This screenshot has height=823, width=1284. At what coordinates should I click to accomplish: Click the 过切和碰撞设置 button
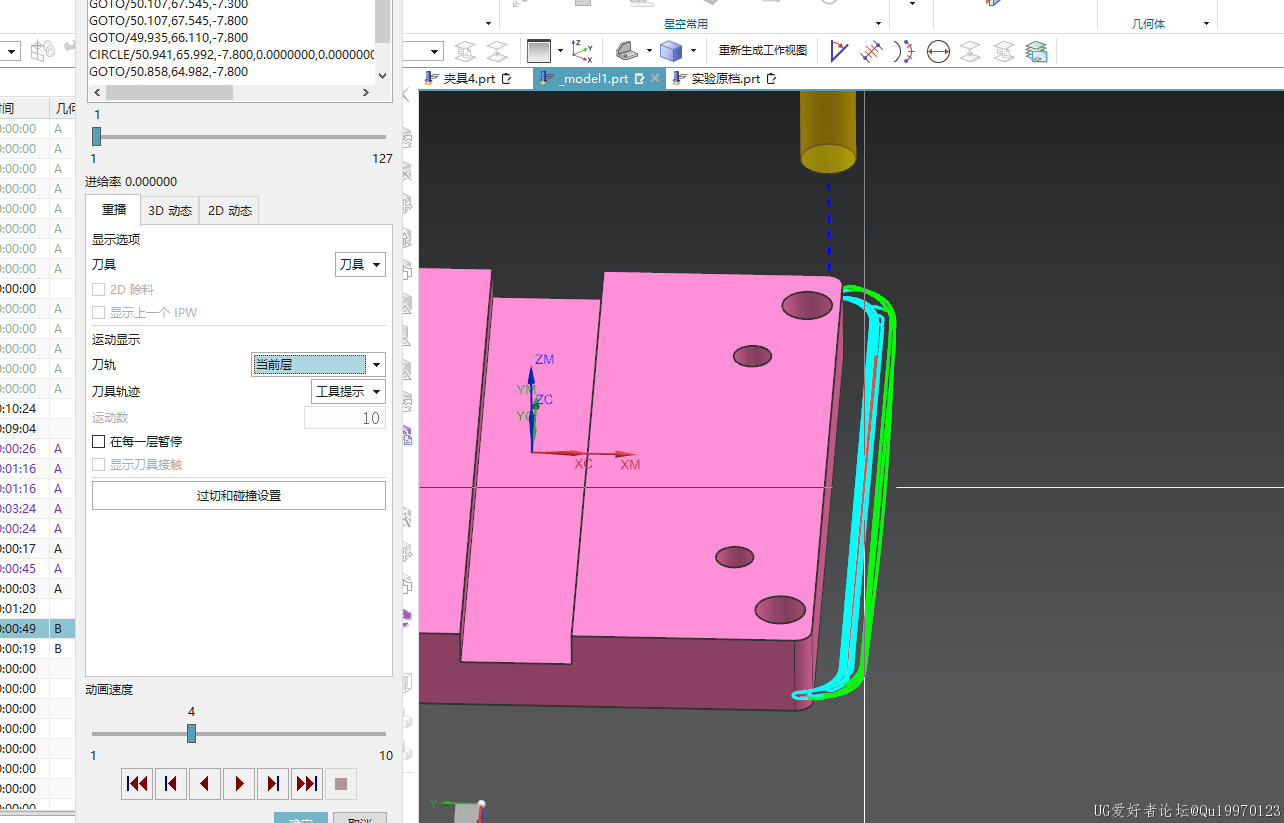pyautogui.click(x=239, y=495)
